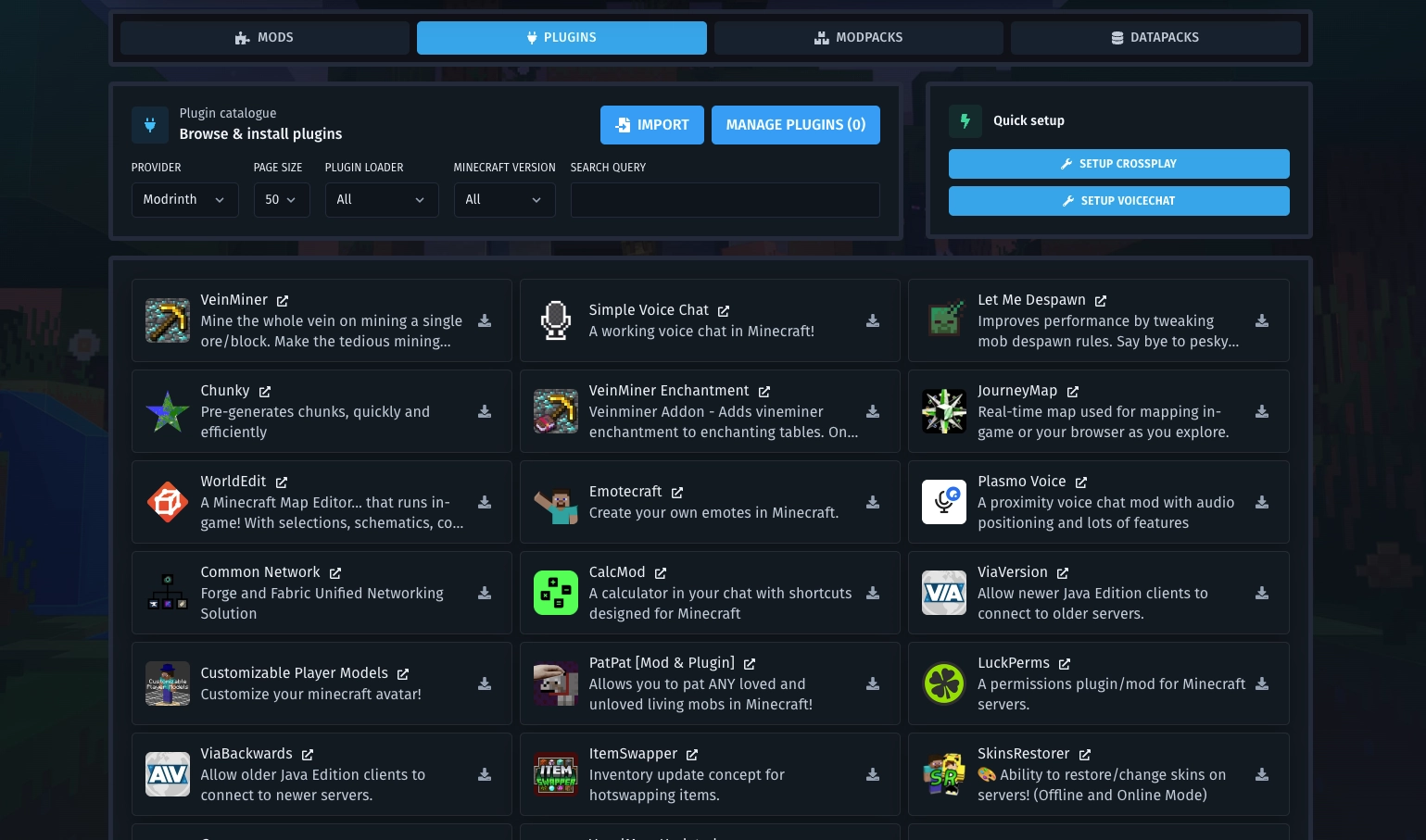Image resolution: width=1426 pixels, height=840 pixels.
Task: Open WorldEdit external link icon
Action: coord(282,483)
